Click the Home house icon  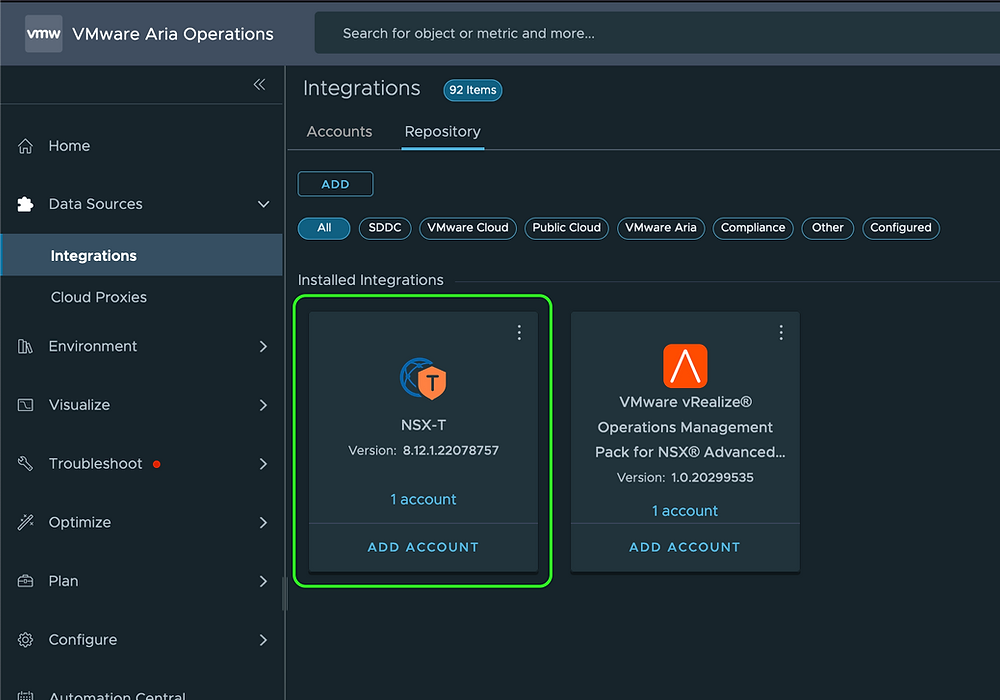(26, 146)
